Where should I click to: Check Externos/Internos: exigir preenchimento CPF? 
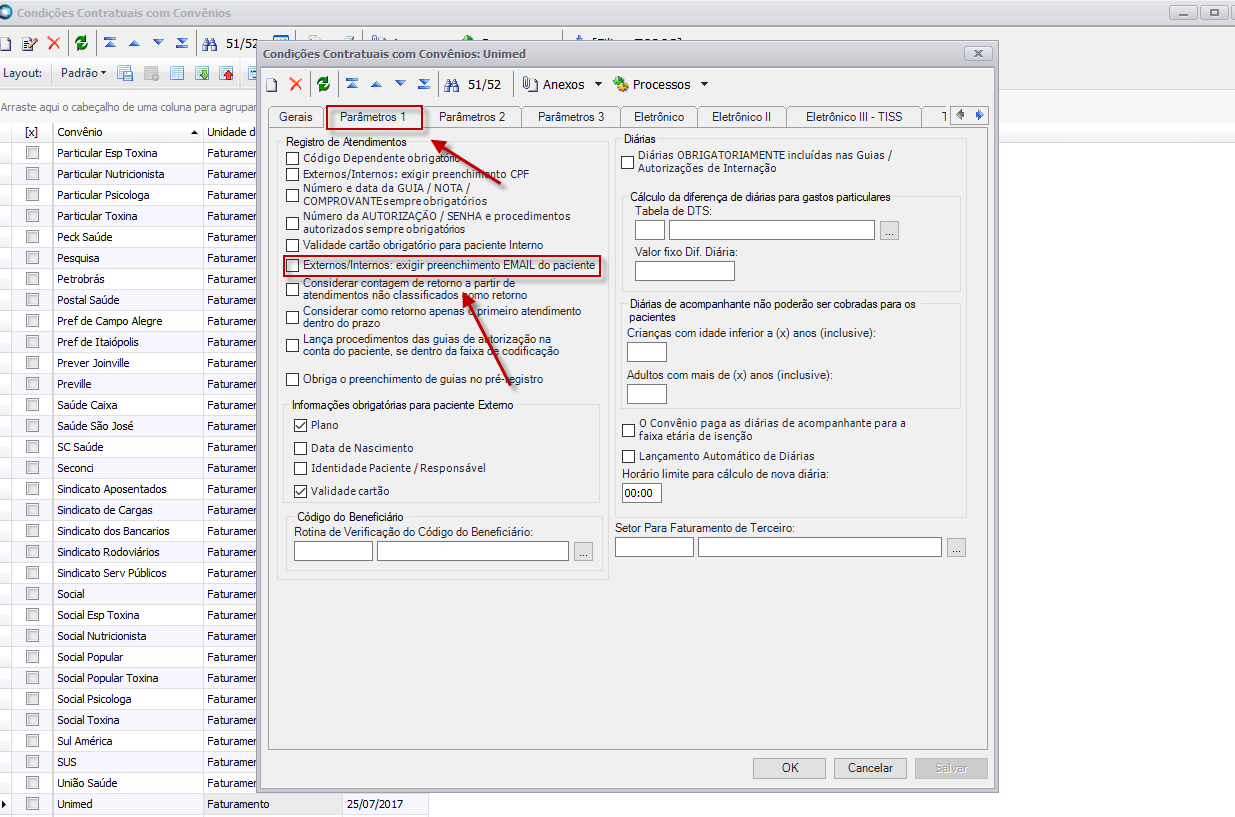pos(292,174)
